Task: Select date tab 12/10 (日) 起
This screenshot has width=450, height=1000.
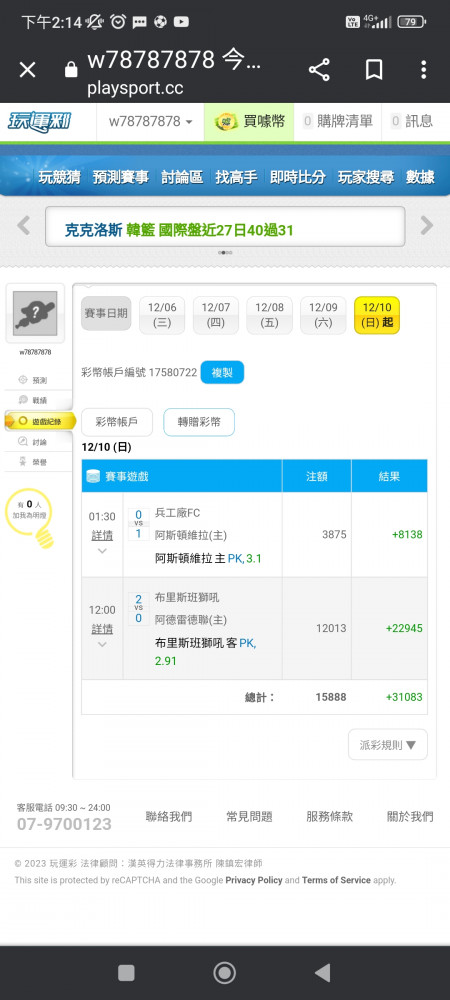Action: pos(377,315)
